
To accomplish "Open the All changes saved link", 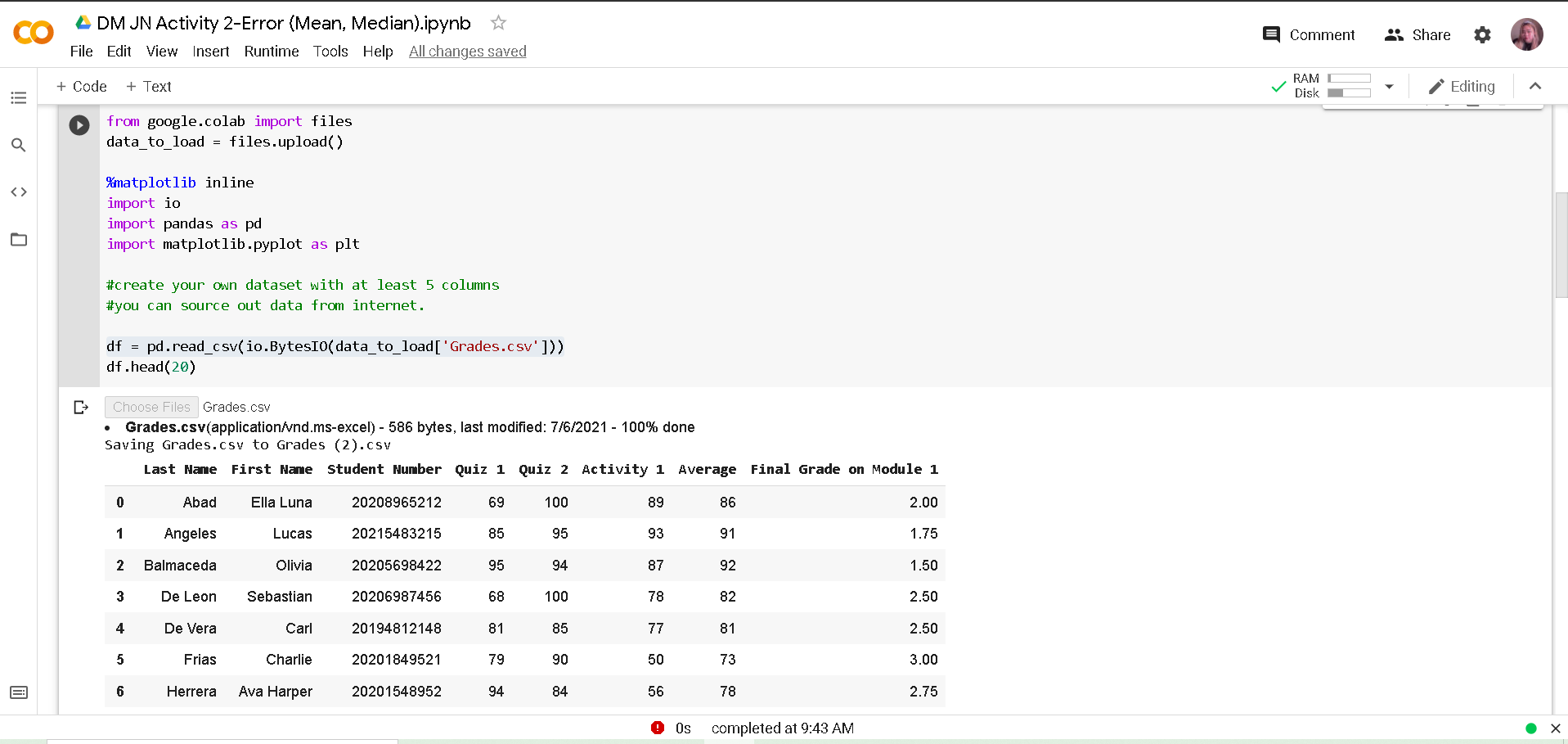I will 468,51.
